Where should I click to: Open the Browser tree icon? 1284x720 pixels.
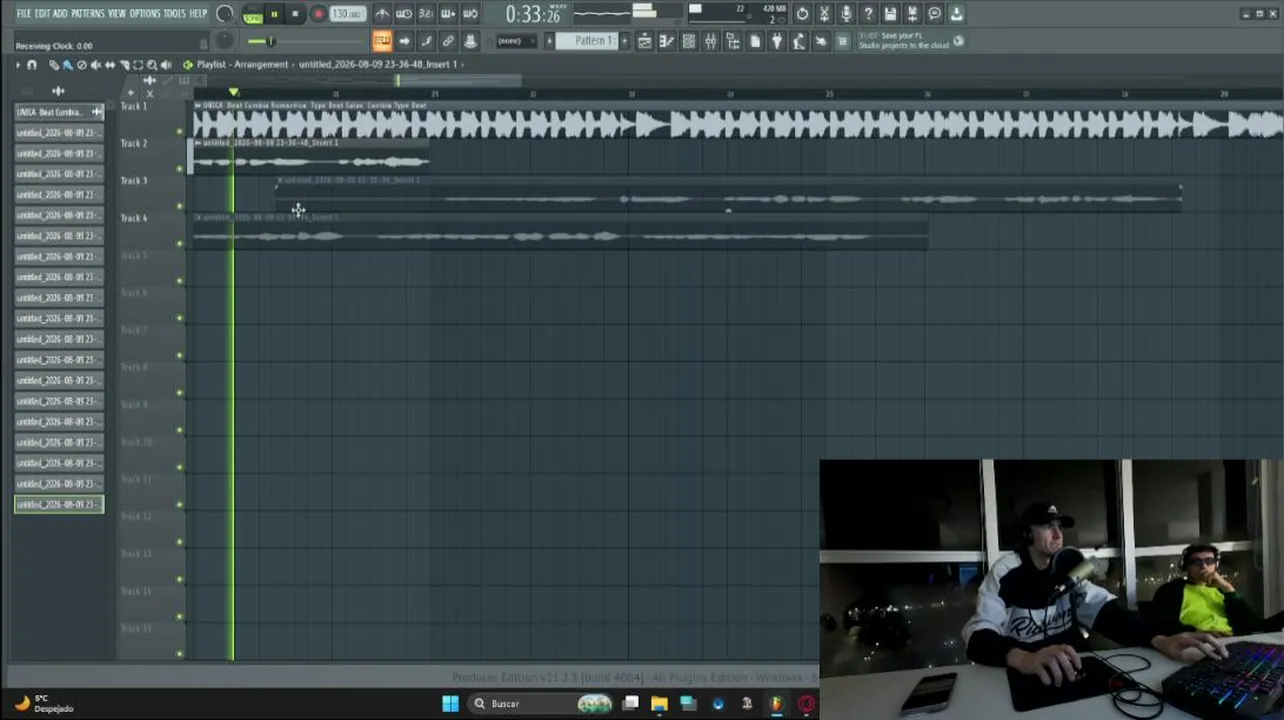click(x=732, y=41)
